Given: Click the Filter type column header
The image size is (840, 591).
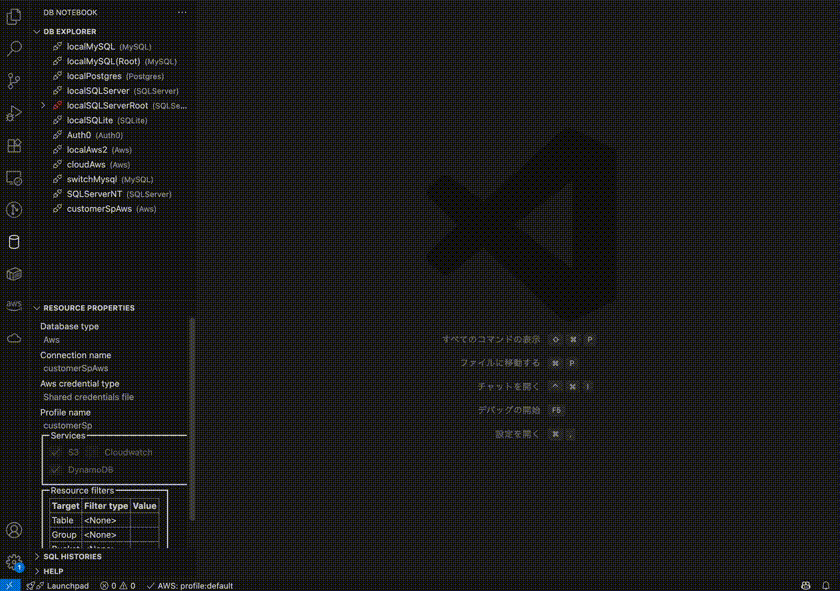Looking at the screenshot, I should click(106, 506).
